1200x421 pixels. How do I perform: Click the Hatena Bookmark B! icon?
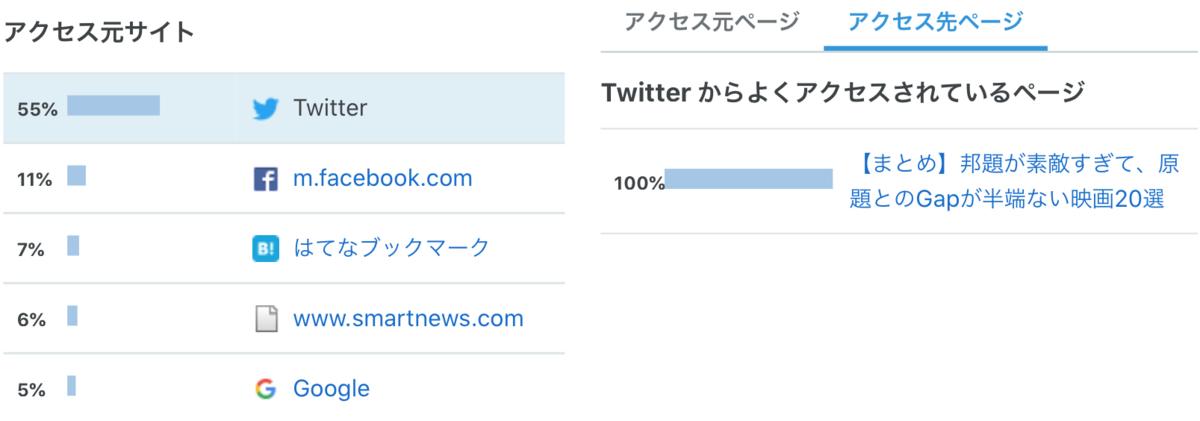click(265, 248)
